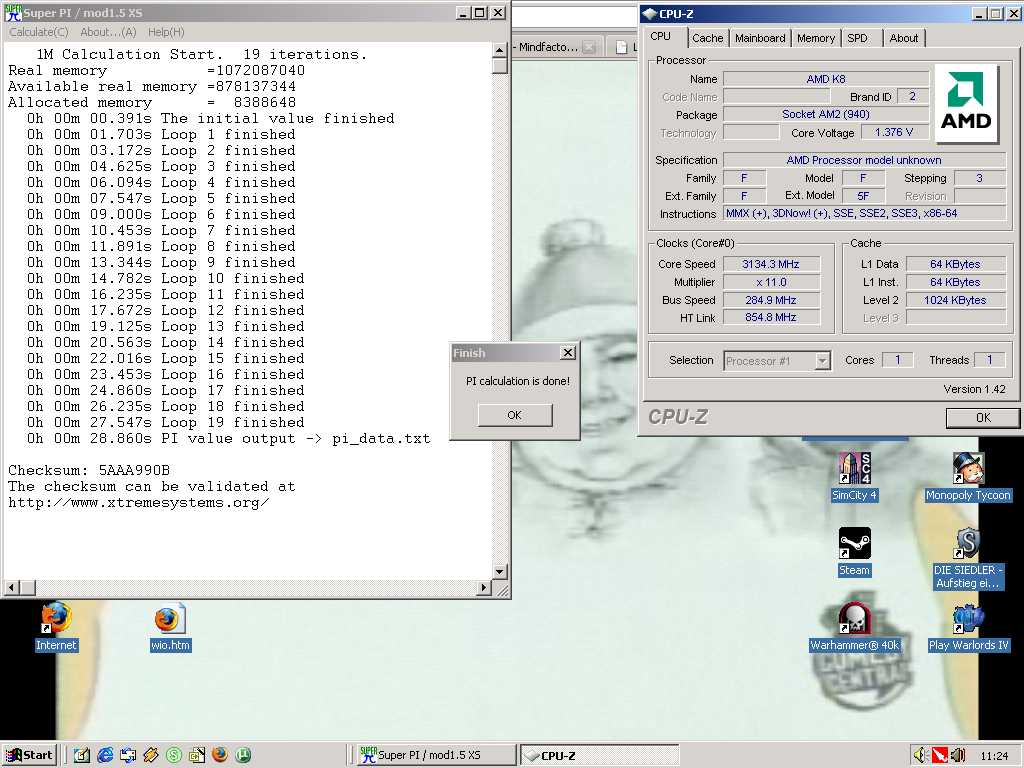
Task: Expand the Processor #1 selection dropdown
Action: pyautogui.click(x=822, y=360)
